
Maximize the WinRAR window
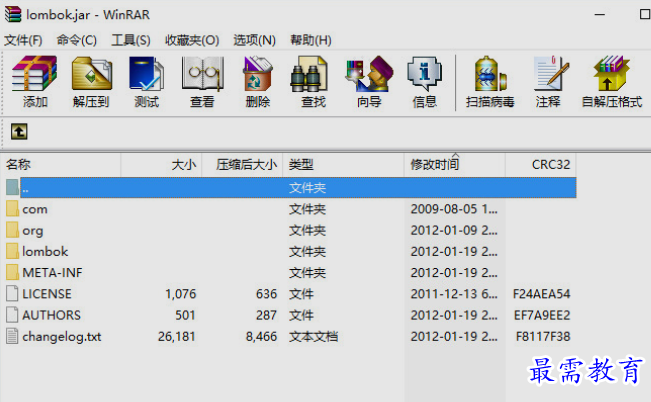click(x=644, y=15)
